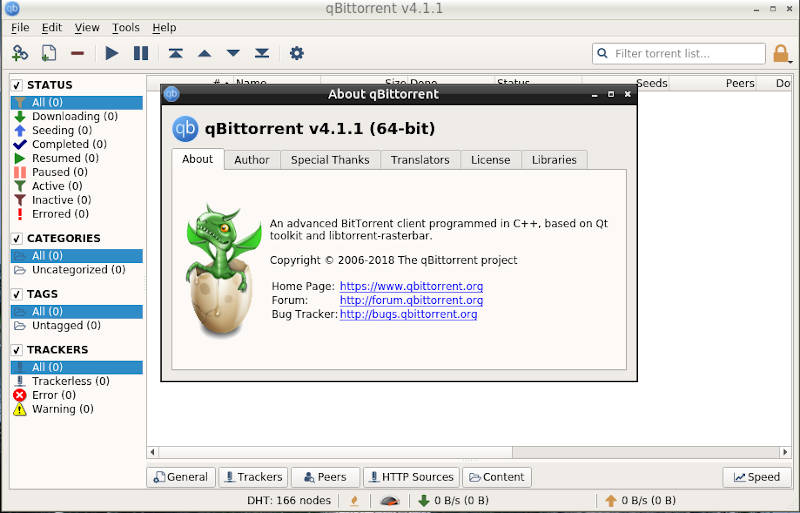
Task: Select tracker Error (0) filter
Action: point(77,395)
